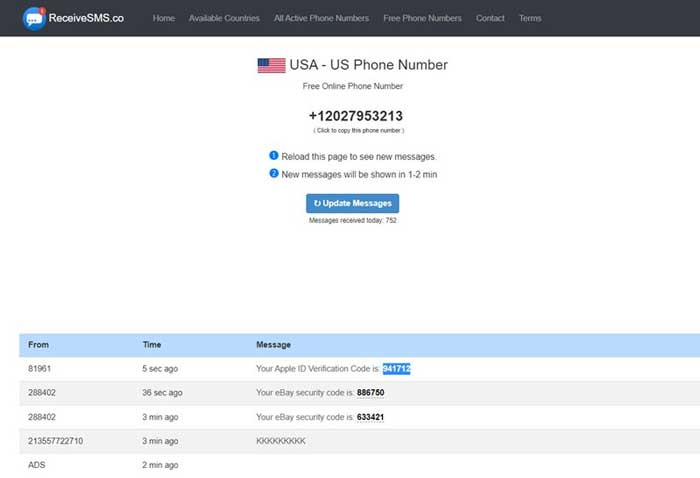Click sender 81961 in the table
The width and height of the screenshot is (700, 478).
coord(39,369)
